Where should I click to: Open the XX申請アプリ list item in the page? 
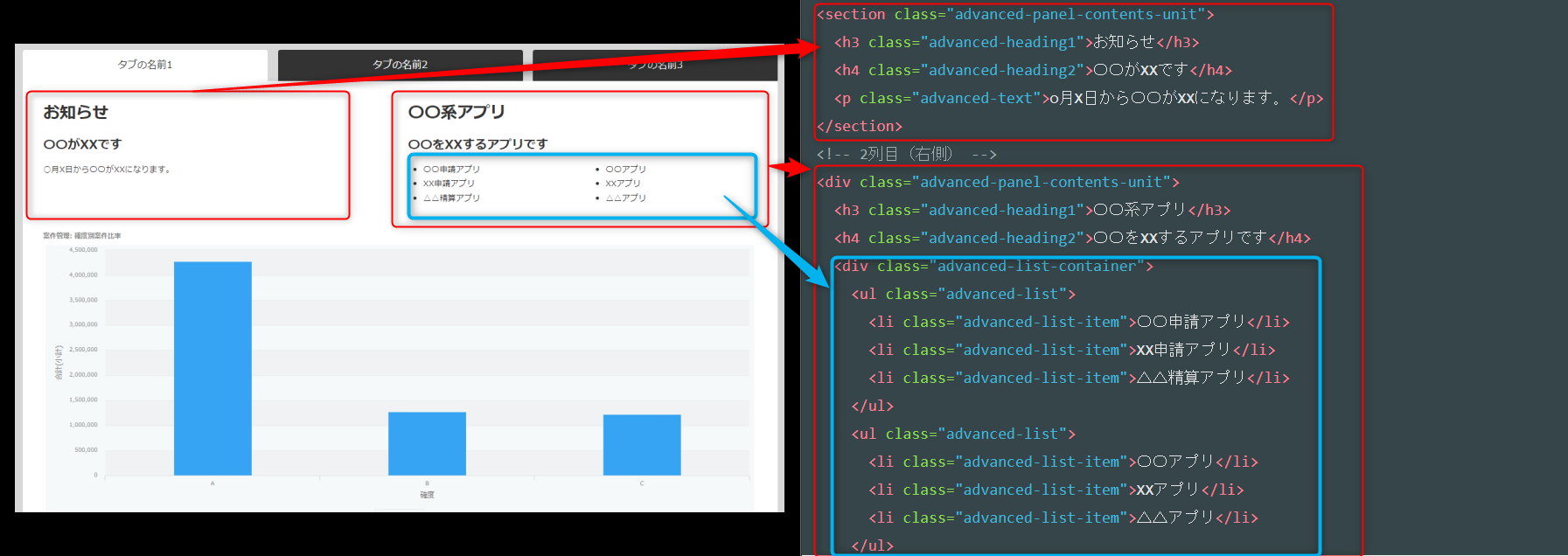coord(449,184)
